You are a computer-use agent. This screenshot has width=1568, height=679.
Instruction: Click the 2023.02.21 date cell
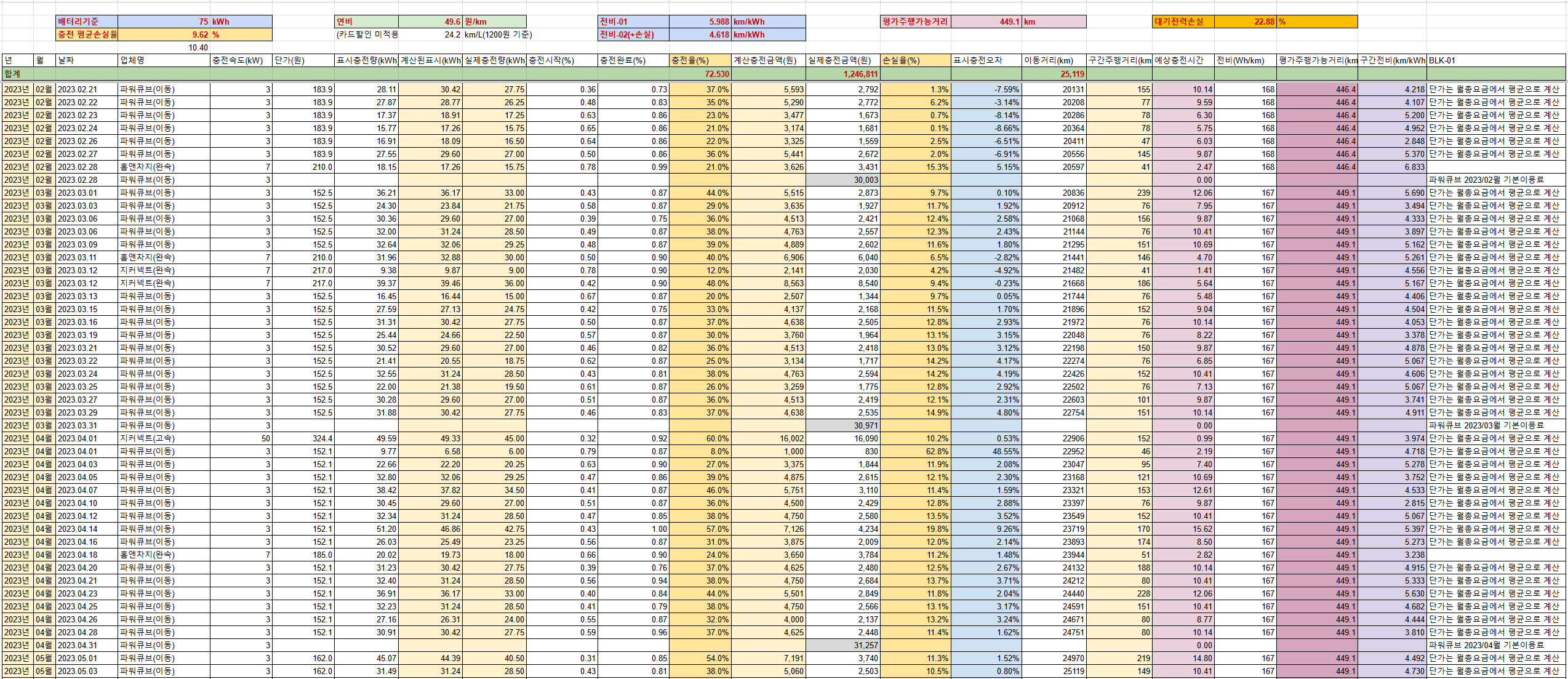pos(86,89)
